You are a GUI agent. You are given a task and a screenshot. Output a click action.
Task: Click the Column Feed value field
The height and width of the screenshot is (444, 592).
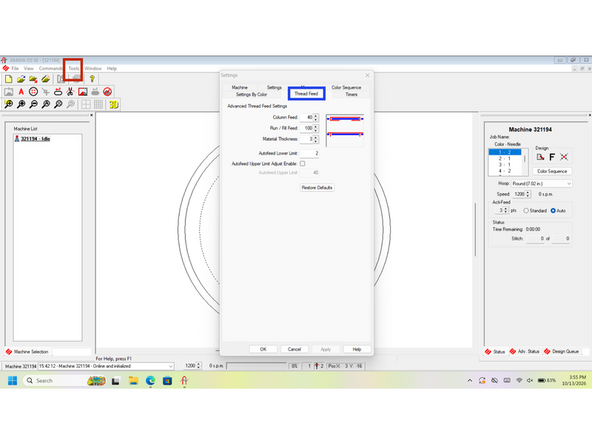(x=306, y=117)
